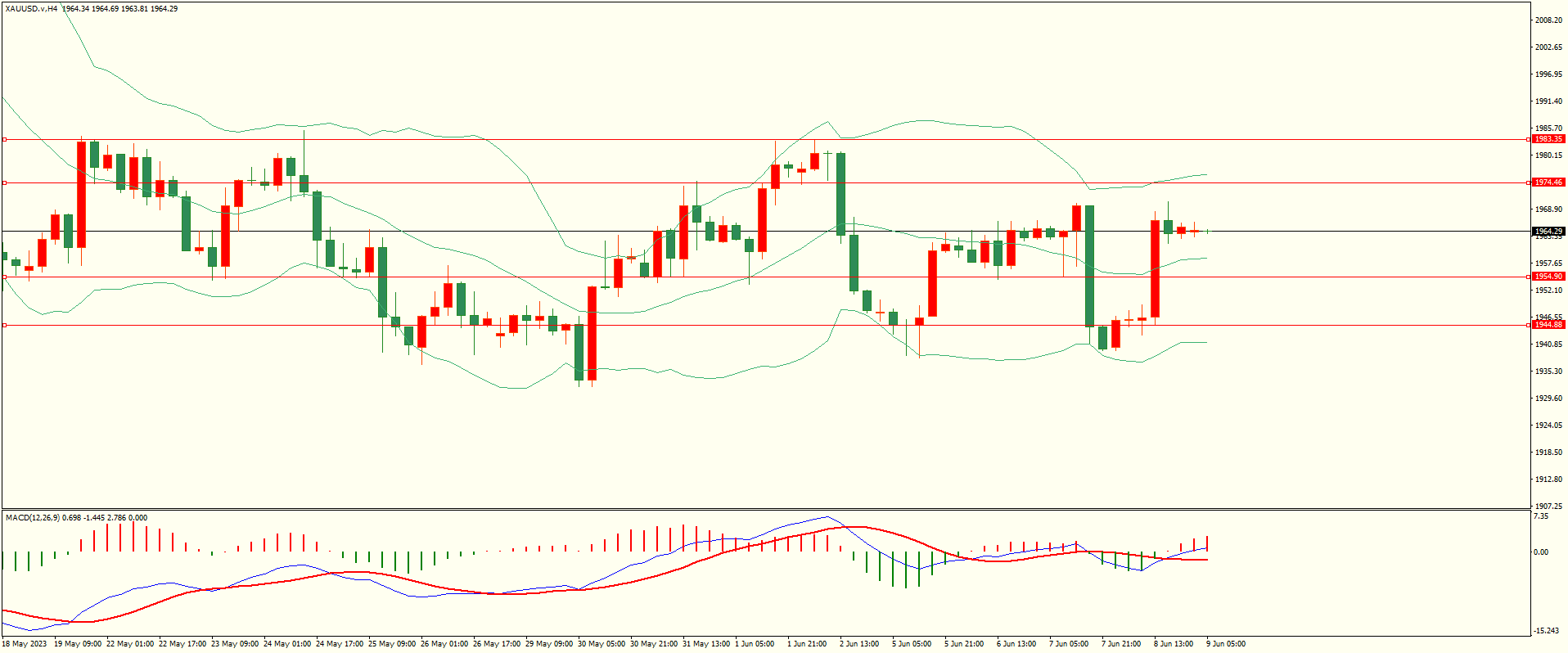
Task: Click the 7 Jun 21:00 time label
Action: pos(1121,644)
